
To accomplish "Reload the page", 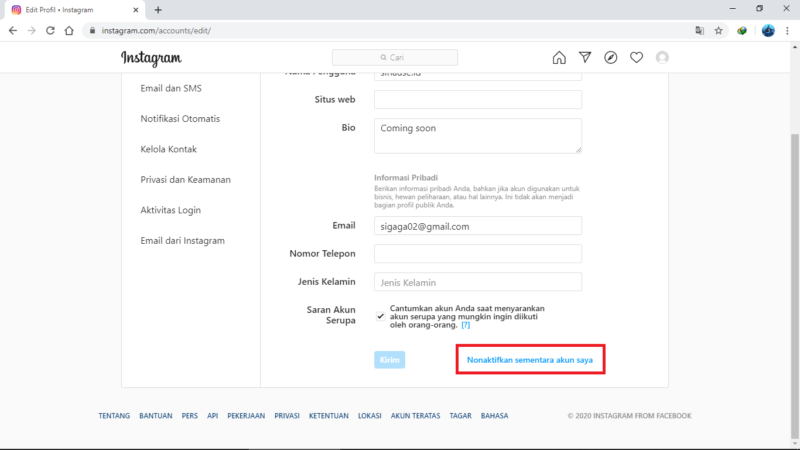I will click(50, 31).
